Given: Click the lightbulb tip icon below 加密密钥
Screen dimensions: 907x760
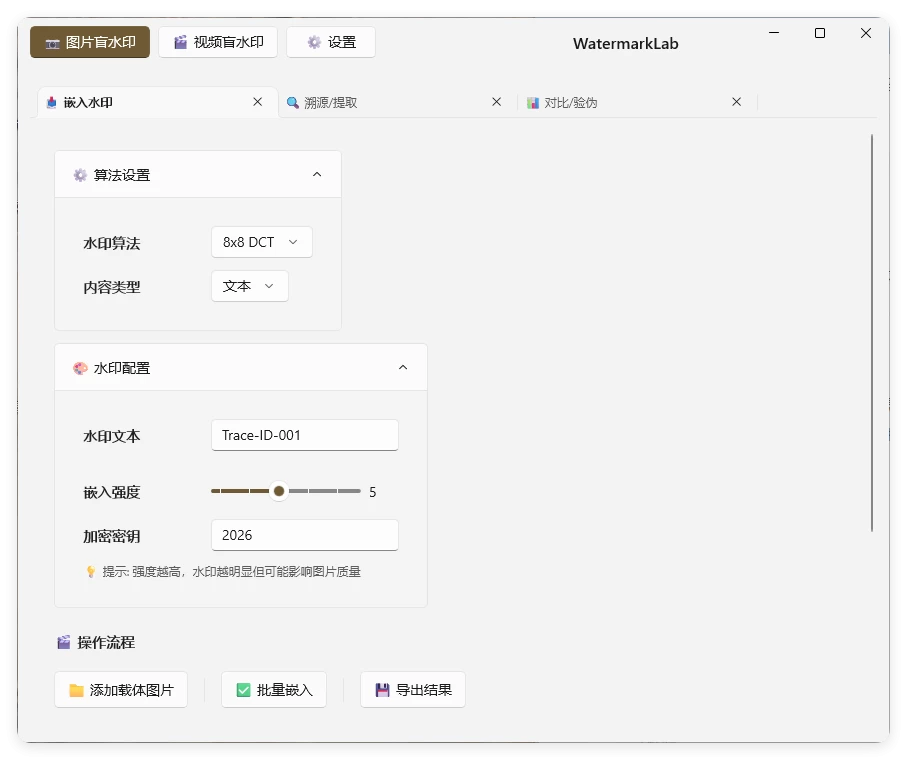Looking at the screenshot, I should pyautogui.click(x=91, y=571).
